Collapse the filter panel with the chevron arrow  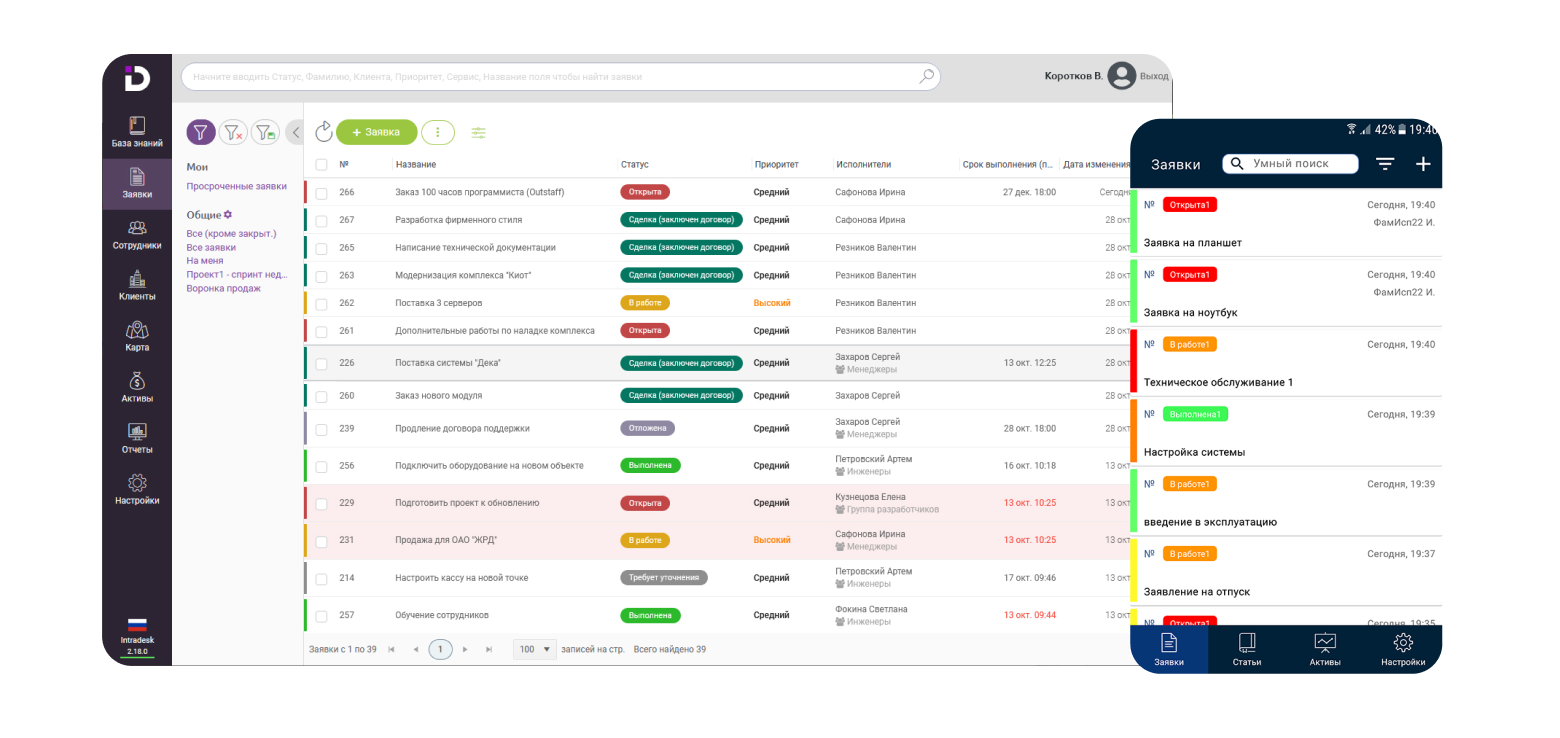click(295, 132)
